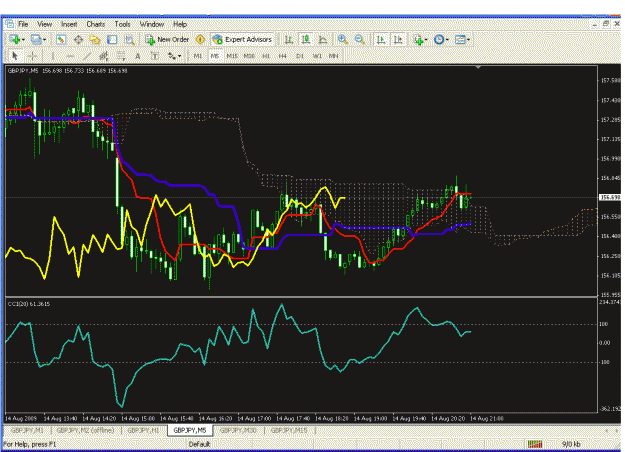The width and height of the screenshot is (625, 452).
Task: Select the Trendline tool
Action: [86, 56]
